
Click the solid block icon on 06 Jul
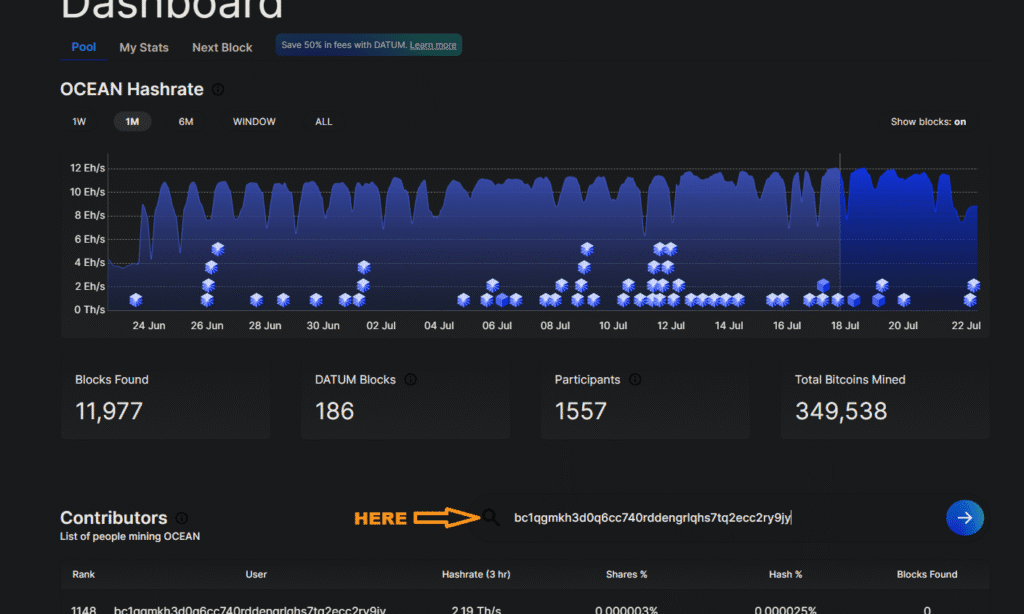click(x=502, y=300)
